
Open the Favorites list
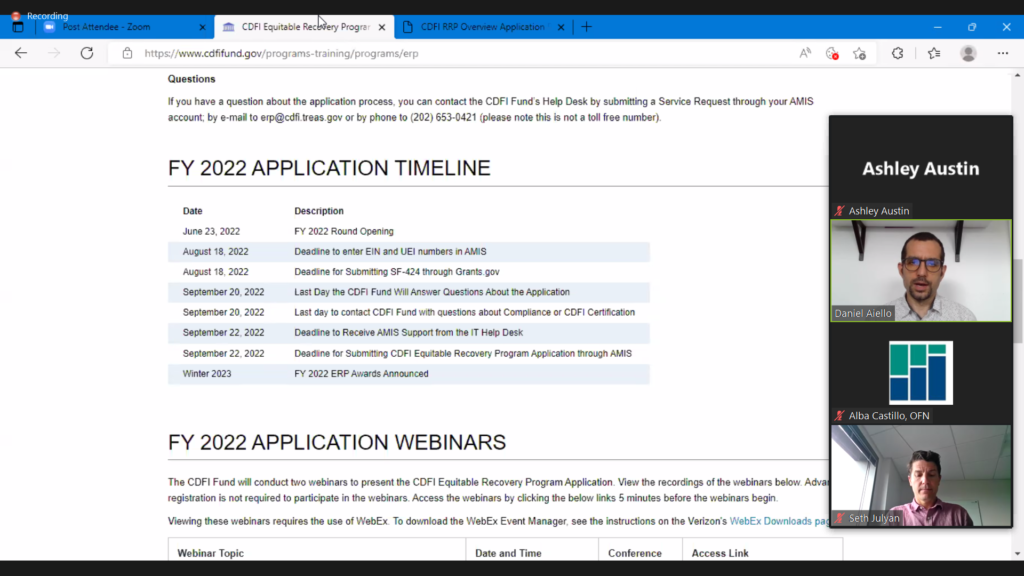[x=934, y=54]
